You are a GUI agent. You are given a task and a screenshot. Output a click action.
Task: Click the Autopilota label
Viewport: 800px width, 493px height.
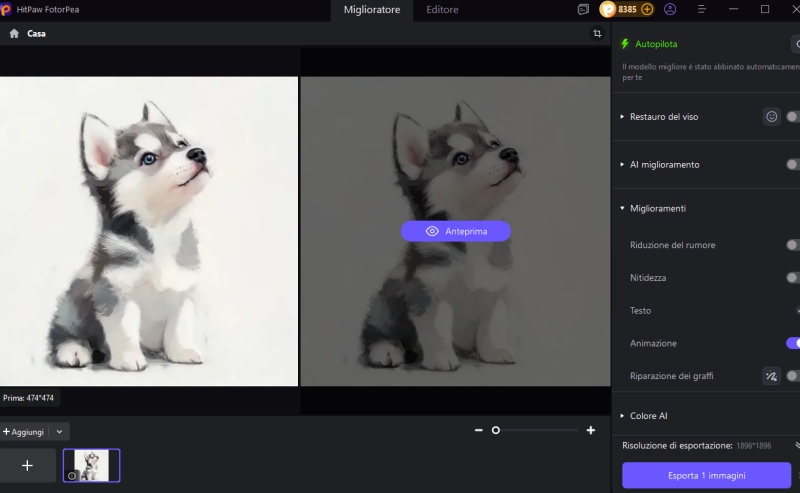click(x=656, y=44)
